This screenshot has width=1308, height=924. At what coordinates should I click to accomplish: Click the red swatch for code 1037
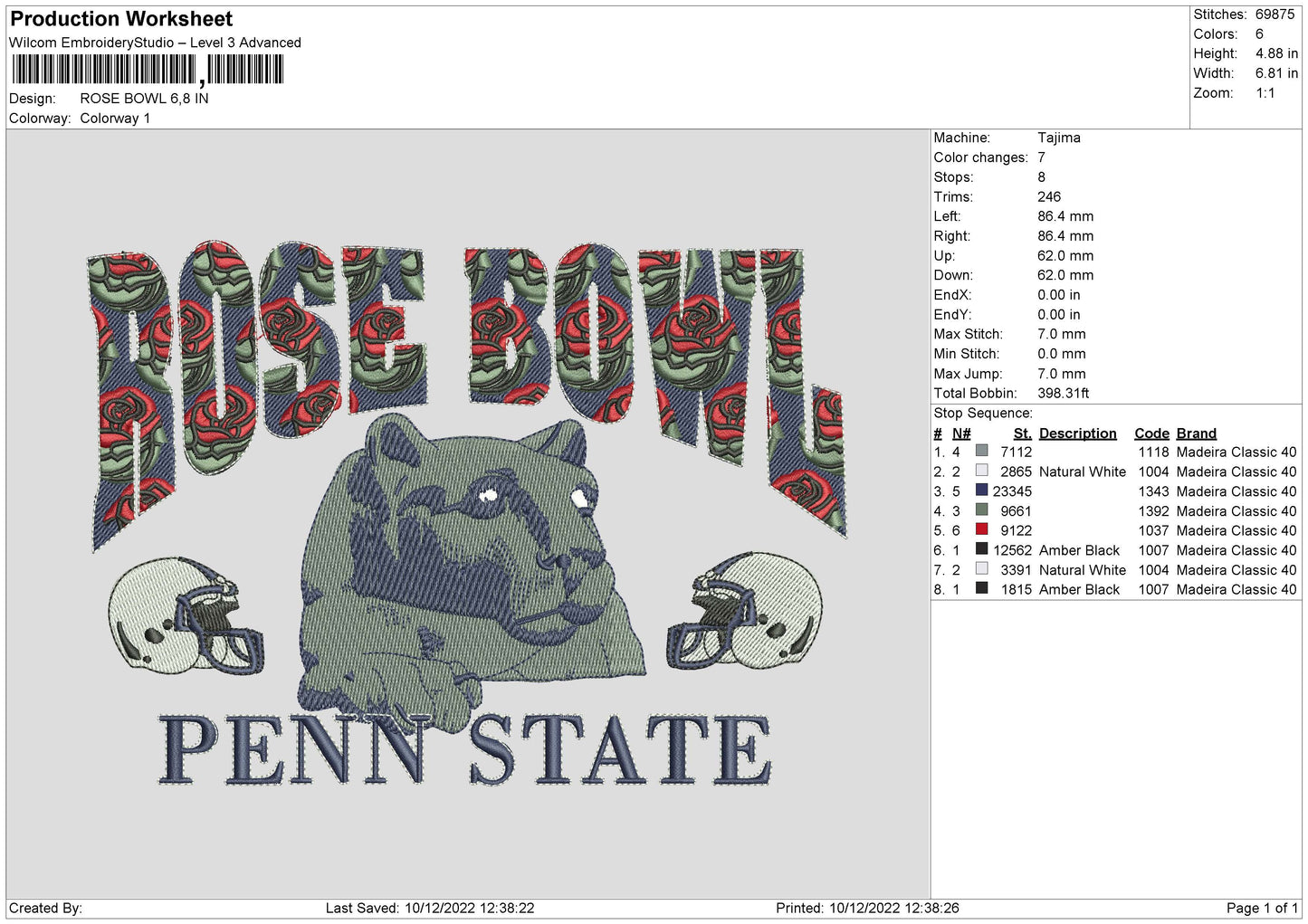[981, 529]
